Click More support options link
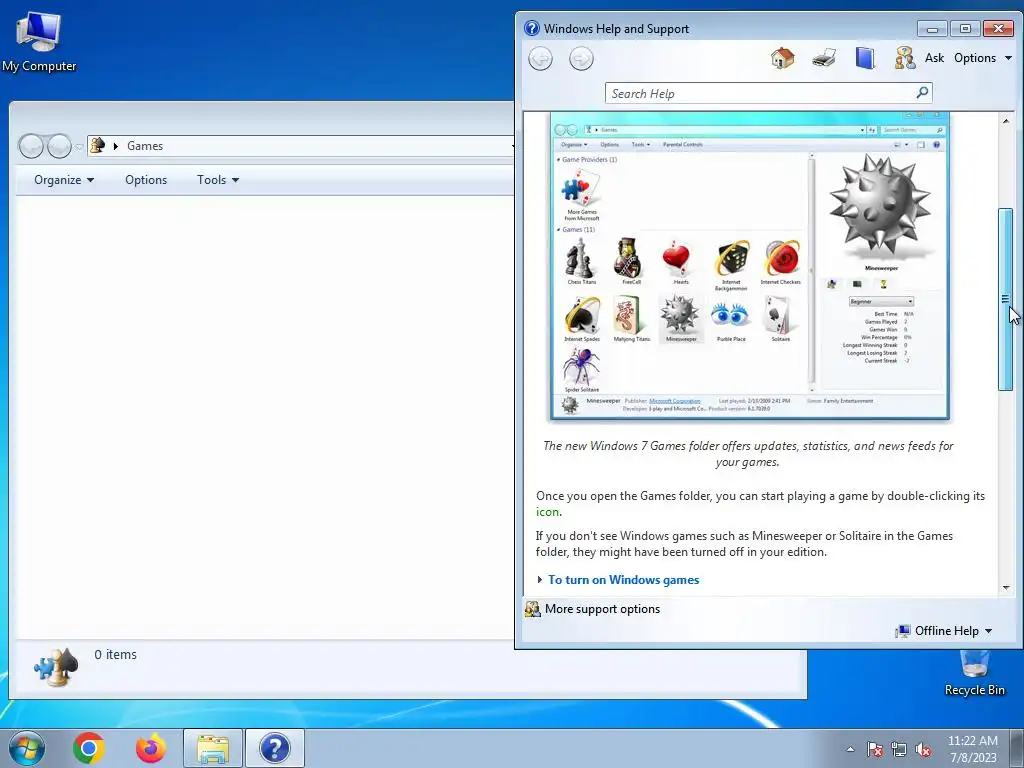The width and height of the screenshot is (1024, 768). (603, 609)
